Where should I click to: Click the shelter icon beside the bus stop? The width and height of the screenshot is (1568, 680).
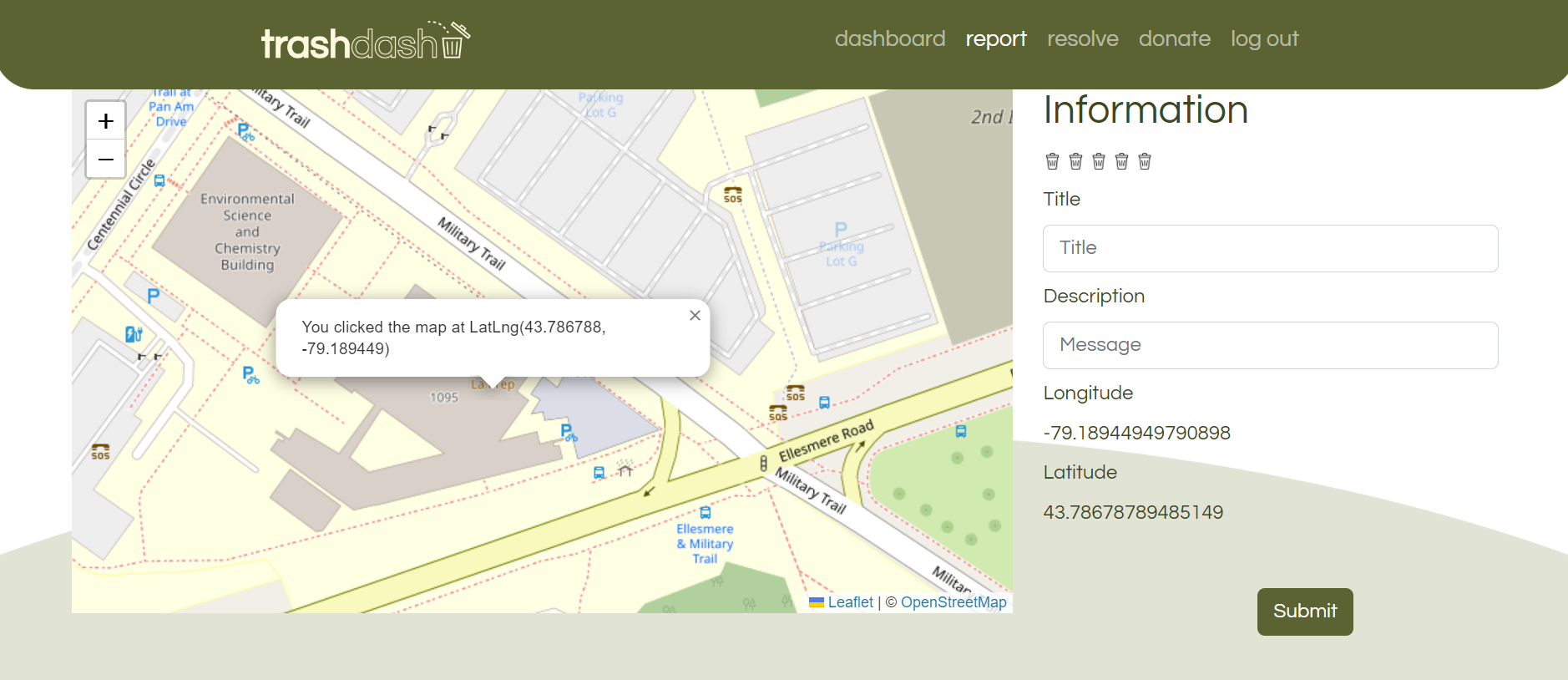625,469
